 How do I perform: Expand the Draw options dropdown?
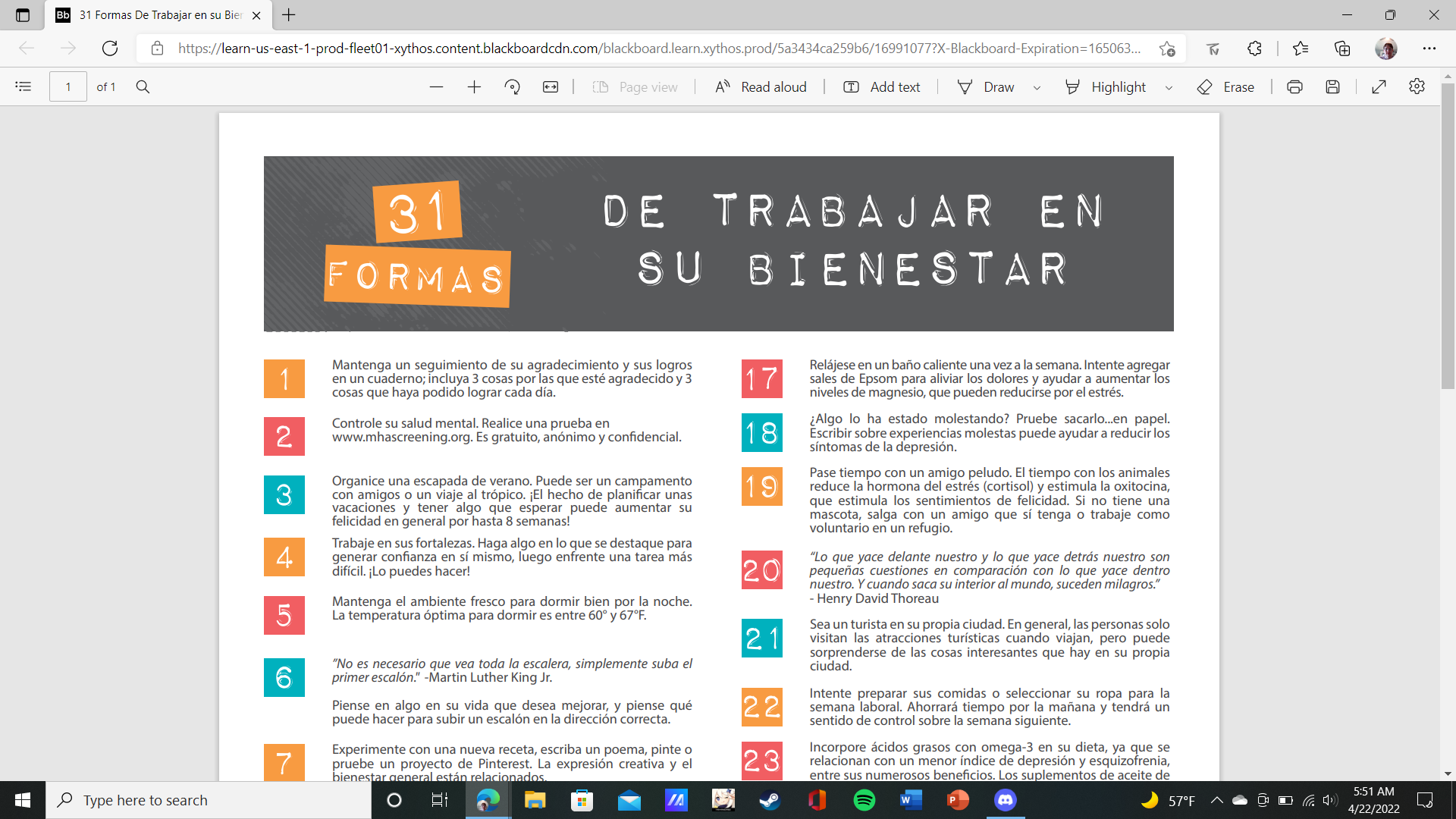click(1037, 88)
